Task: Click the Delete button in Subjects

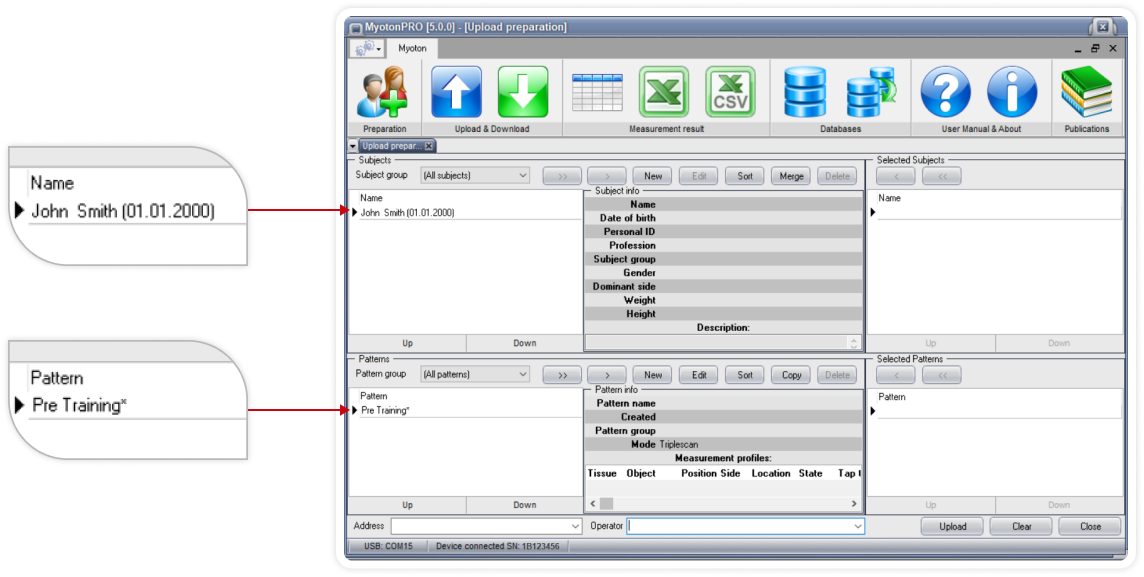Action: coord(837,176)
